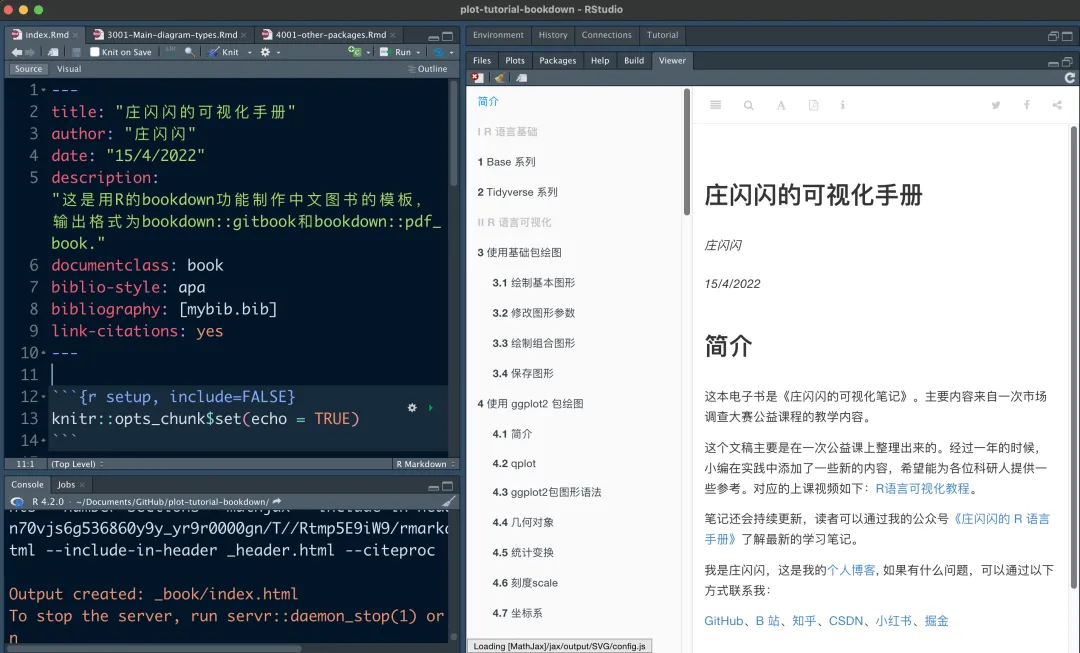Screen dimensions: 1080x653
Task: Insert a new code chunk with green C icon
Action: (354, 52)
